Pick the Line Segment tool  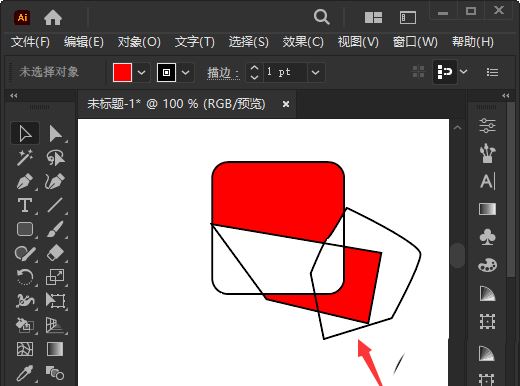click(x=55, y=205)
